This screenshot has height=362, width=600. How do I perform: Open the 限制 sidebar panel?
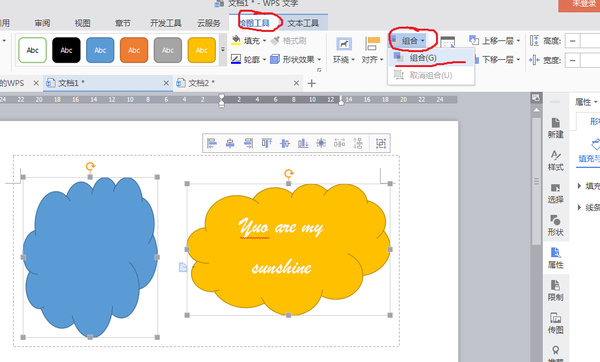[555, 291]
